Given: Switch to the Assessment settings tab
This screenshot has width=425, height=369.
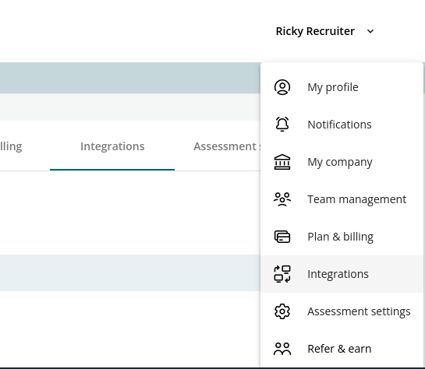Looking at the screenshot, I should [x=227, y=146].
